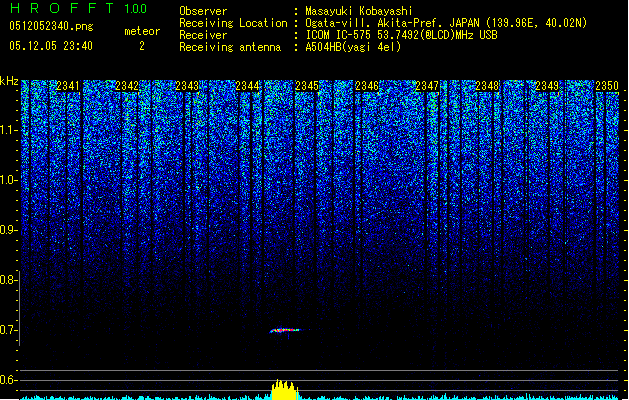Image resolution: width=629 pixels, height=400 pixels.
Task: Click the Receiving Location label
Action: pyautogui.click(x=233, y=23)
